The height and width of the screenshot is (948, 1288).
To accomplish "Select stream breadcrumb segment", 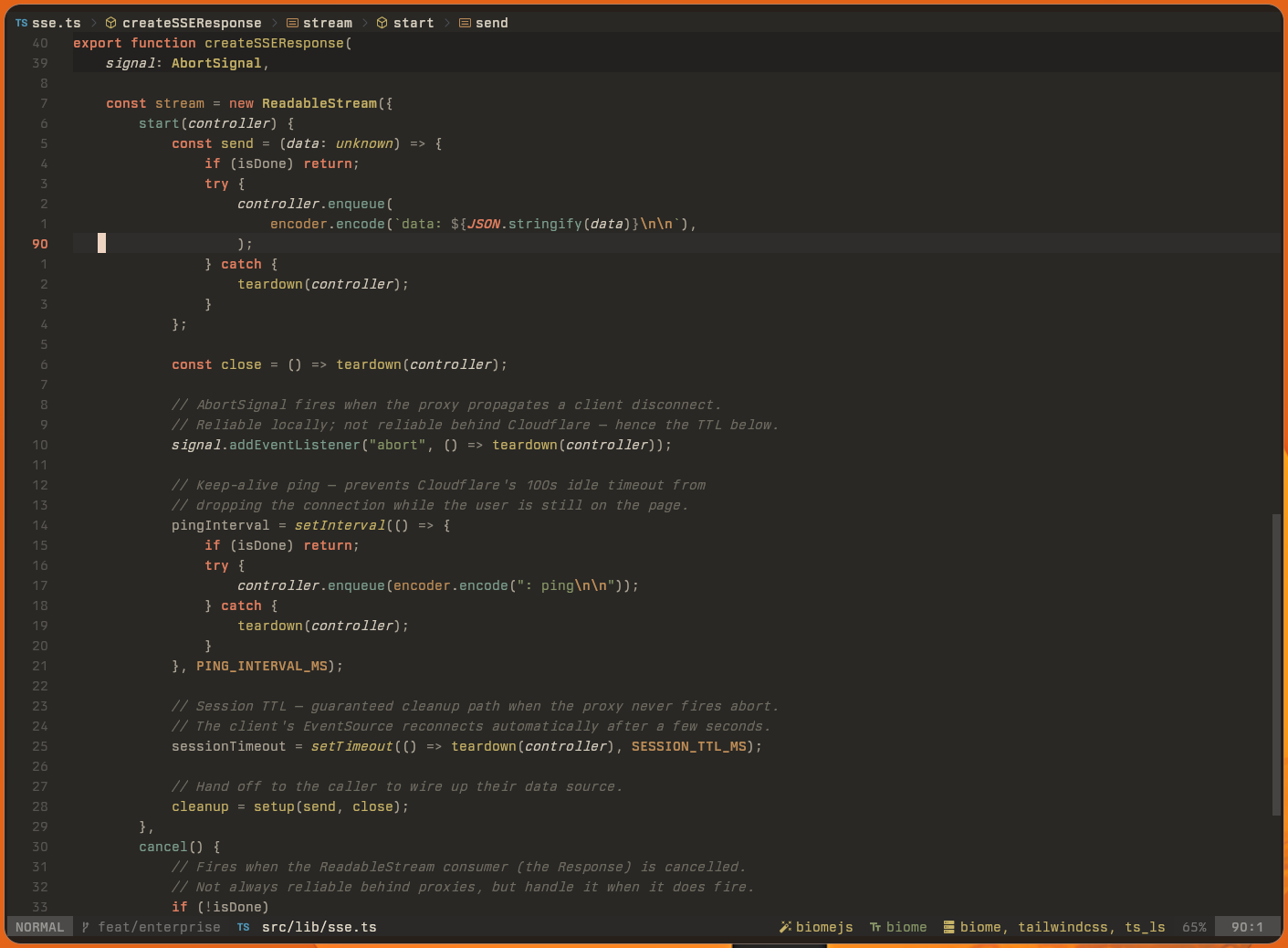I will (x=328, y=23).
